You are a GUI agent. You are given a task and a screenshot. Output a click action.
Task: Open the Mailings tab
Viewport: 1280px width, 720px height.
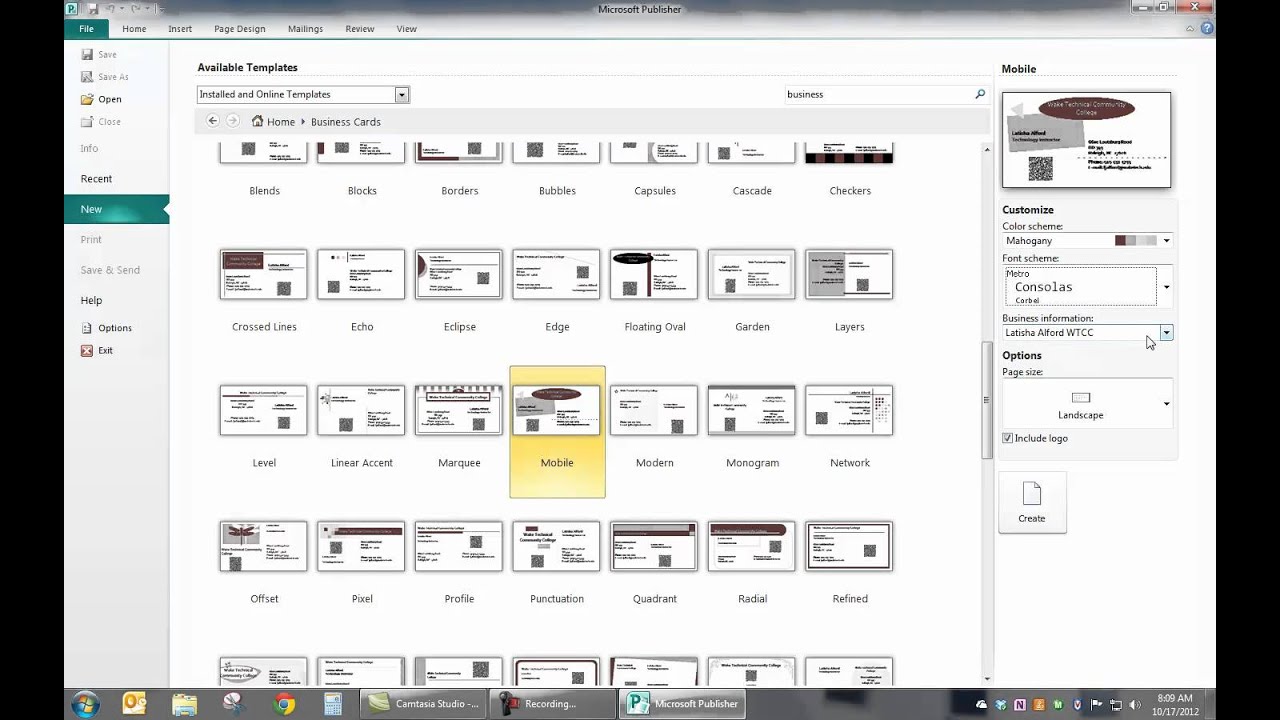pyautogui.click(x=305, y=29)
